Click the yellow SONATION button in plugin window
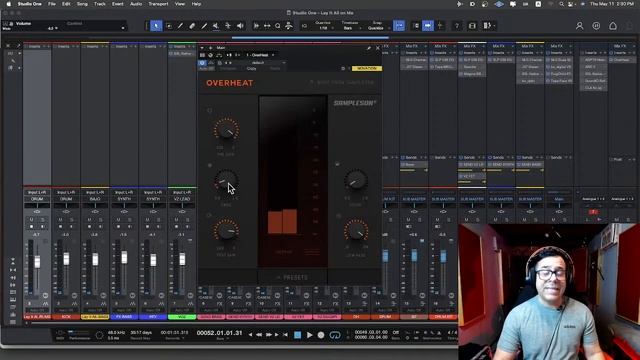Screen dimensions: 640x360 367,69
